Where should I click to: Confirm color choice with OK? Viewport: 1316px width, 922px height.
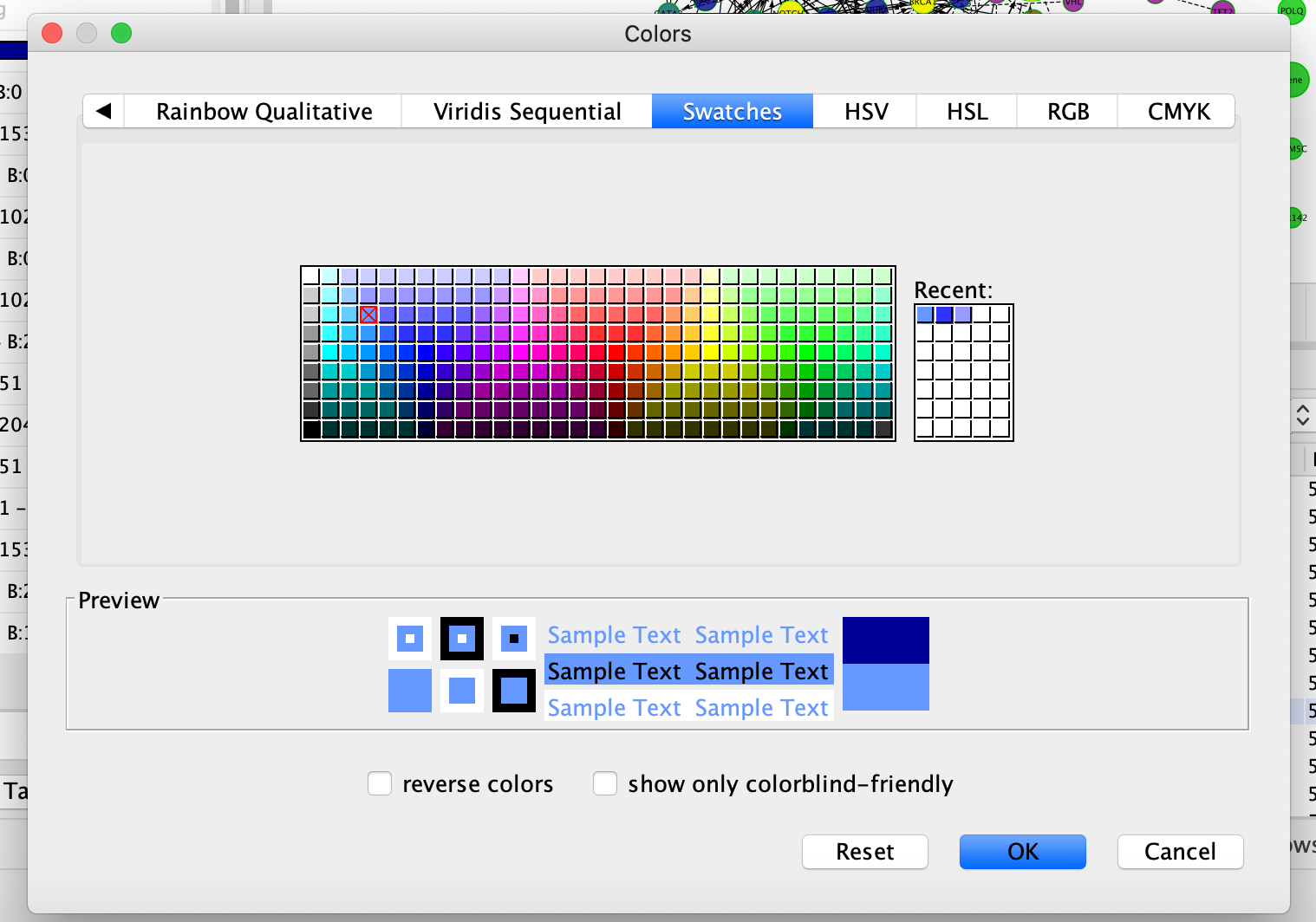coord(1022,851)
